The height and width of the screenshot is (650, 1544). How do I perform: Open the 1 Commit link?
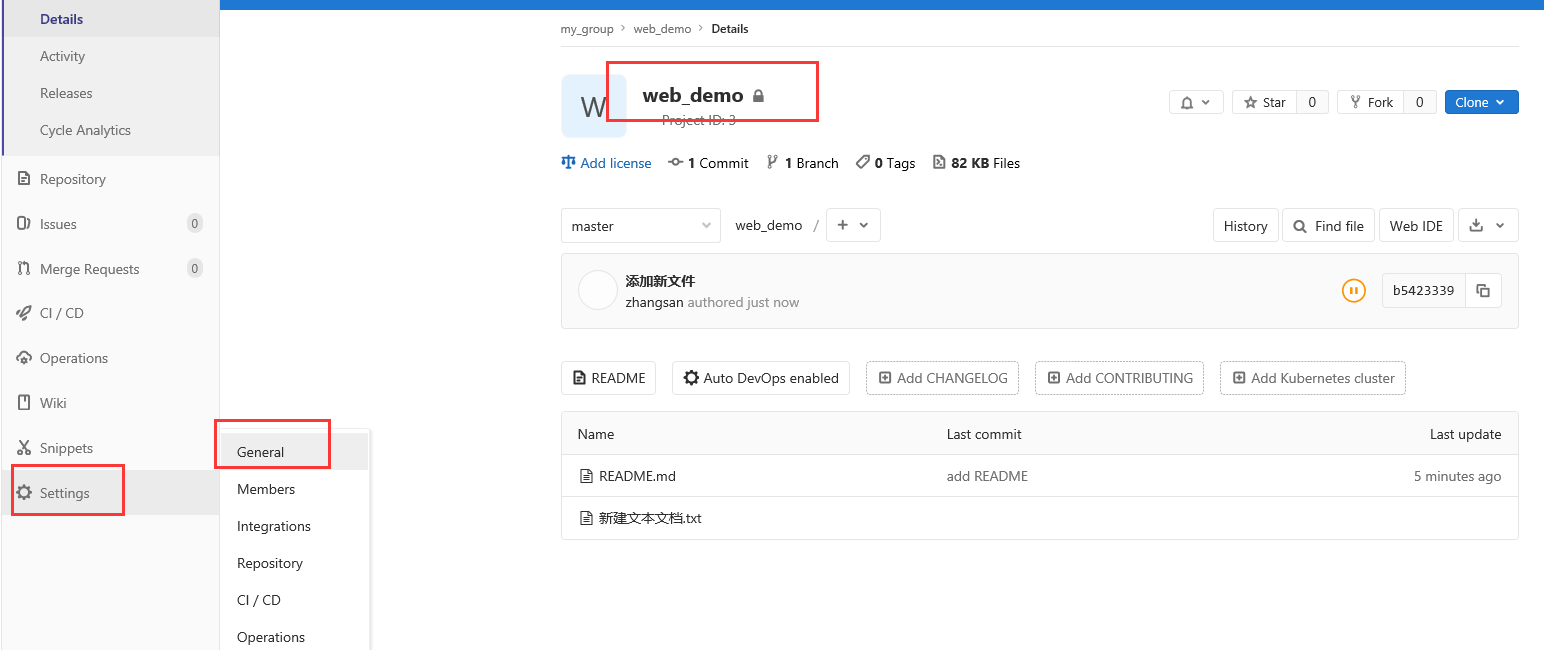(x=708, y=163)
